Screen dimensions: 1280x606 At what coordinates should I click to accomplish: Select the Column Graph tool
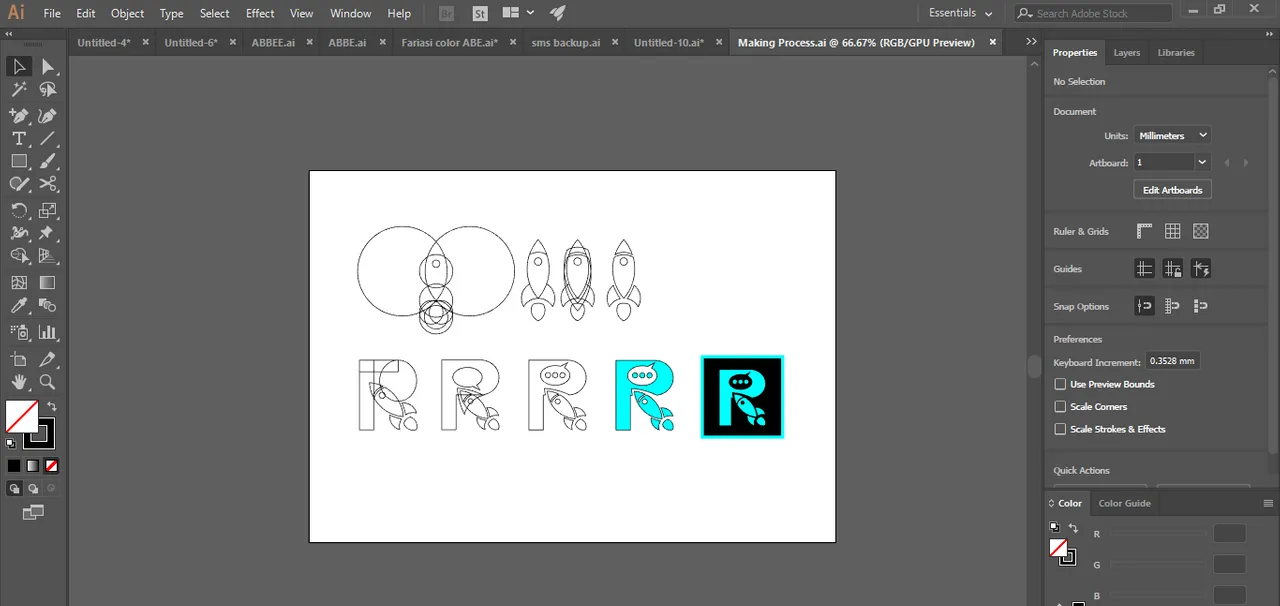[47, 332]
